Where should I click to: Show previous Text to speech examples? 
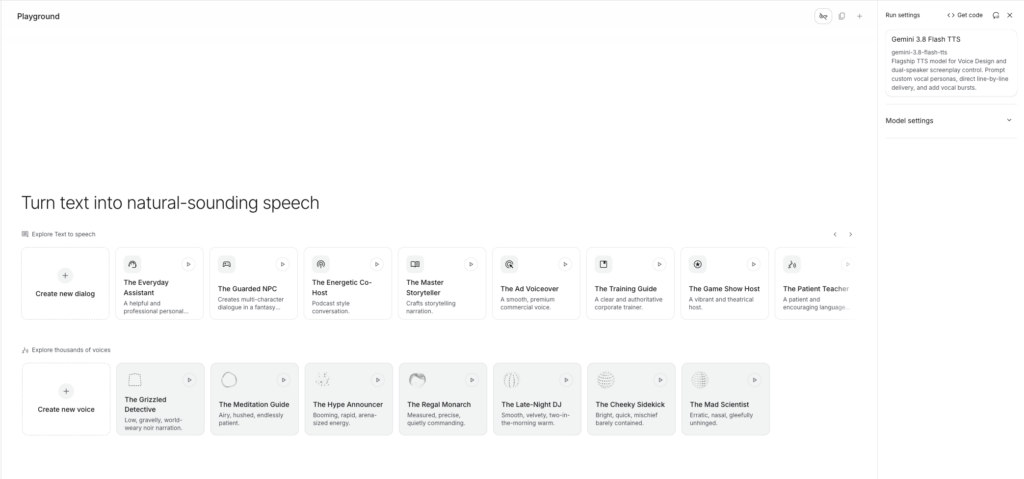[x=835, y=234]
